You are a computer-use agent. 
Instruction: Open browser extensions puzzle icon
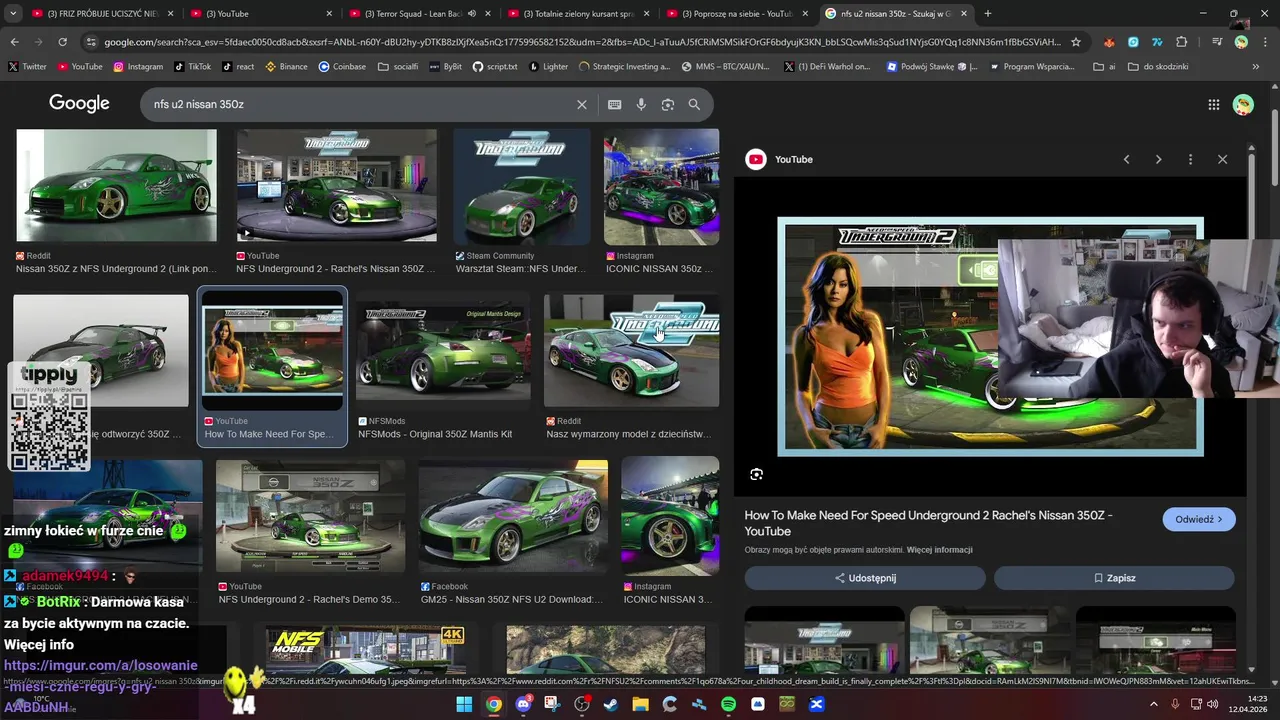pos(1181,42)
